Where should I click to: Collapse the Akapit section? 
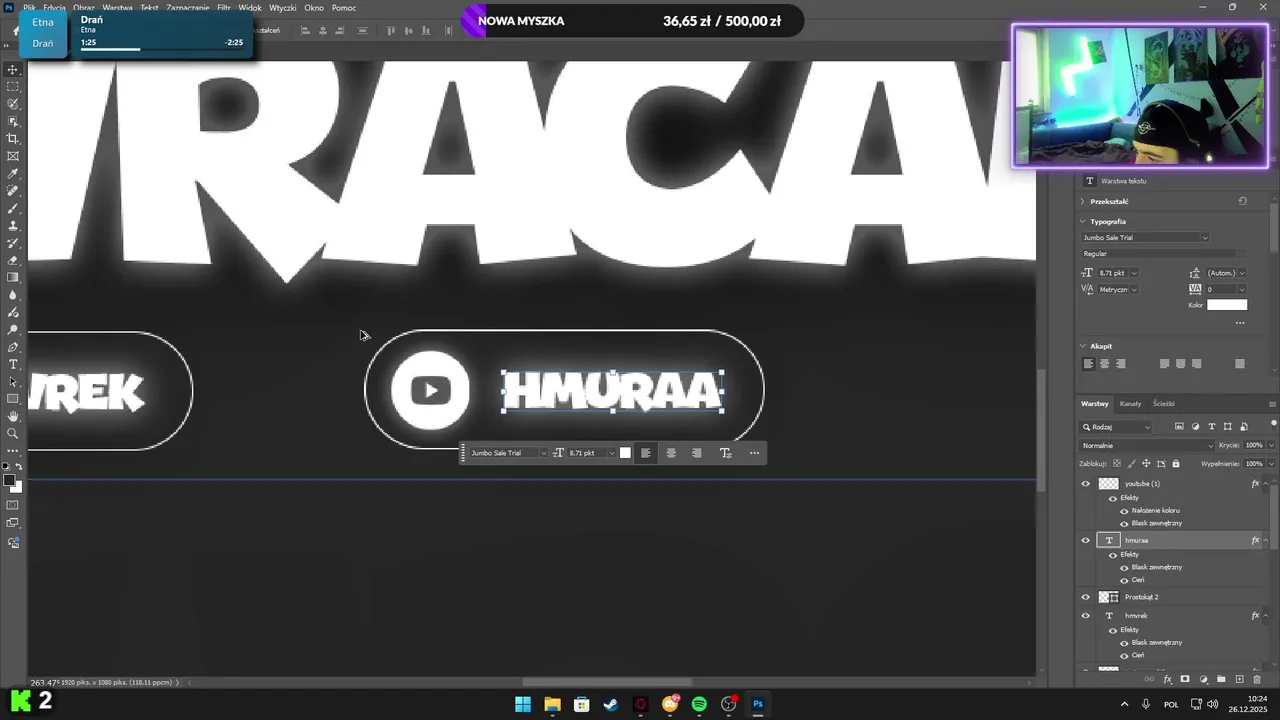pos(1082,346)
